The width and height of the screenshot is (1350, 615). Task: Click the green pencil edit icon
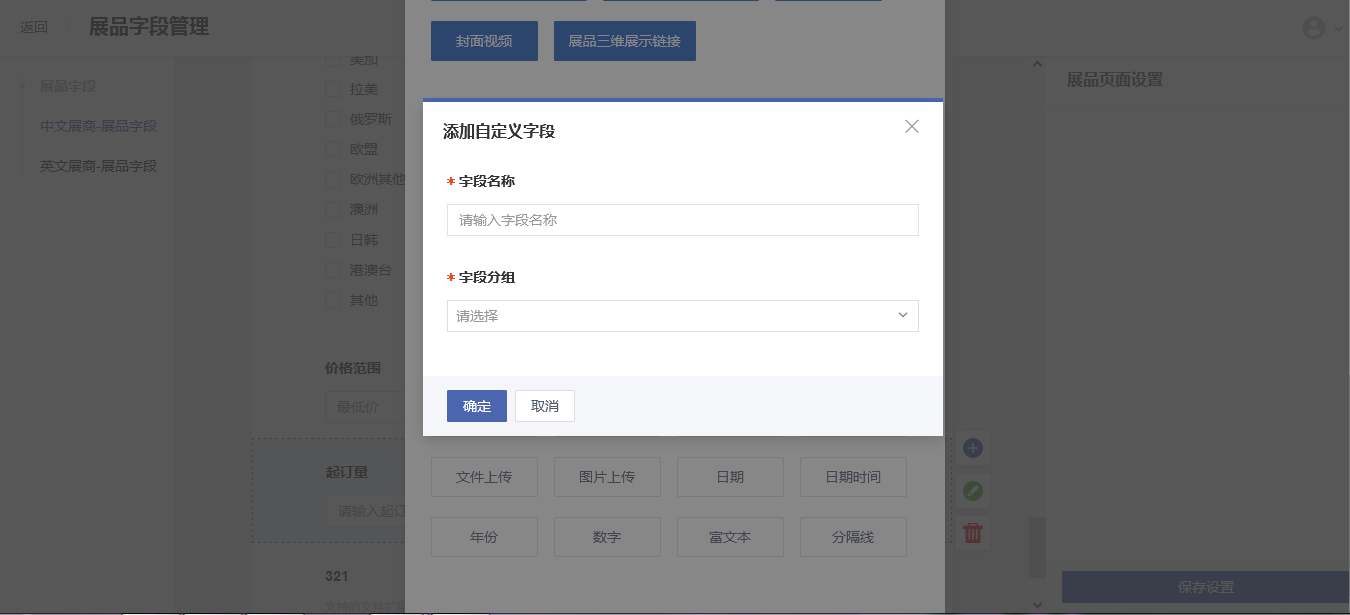coord(973,491)
